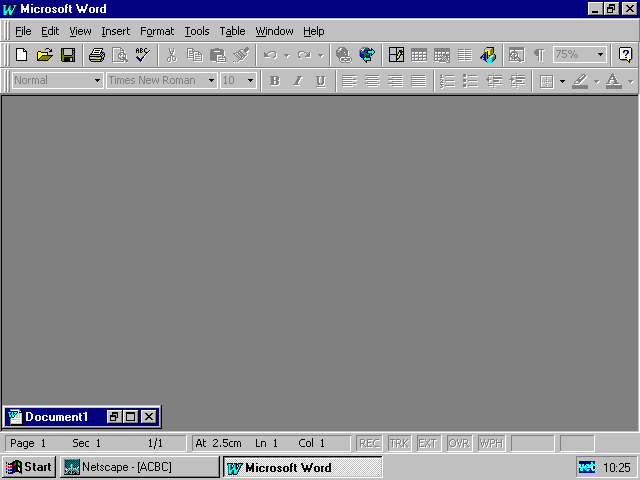Screen dimensions: 640x480
Task: Open the Style dropdown showing Normal
Action: click(97, 81)
